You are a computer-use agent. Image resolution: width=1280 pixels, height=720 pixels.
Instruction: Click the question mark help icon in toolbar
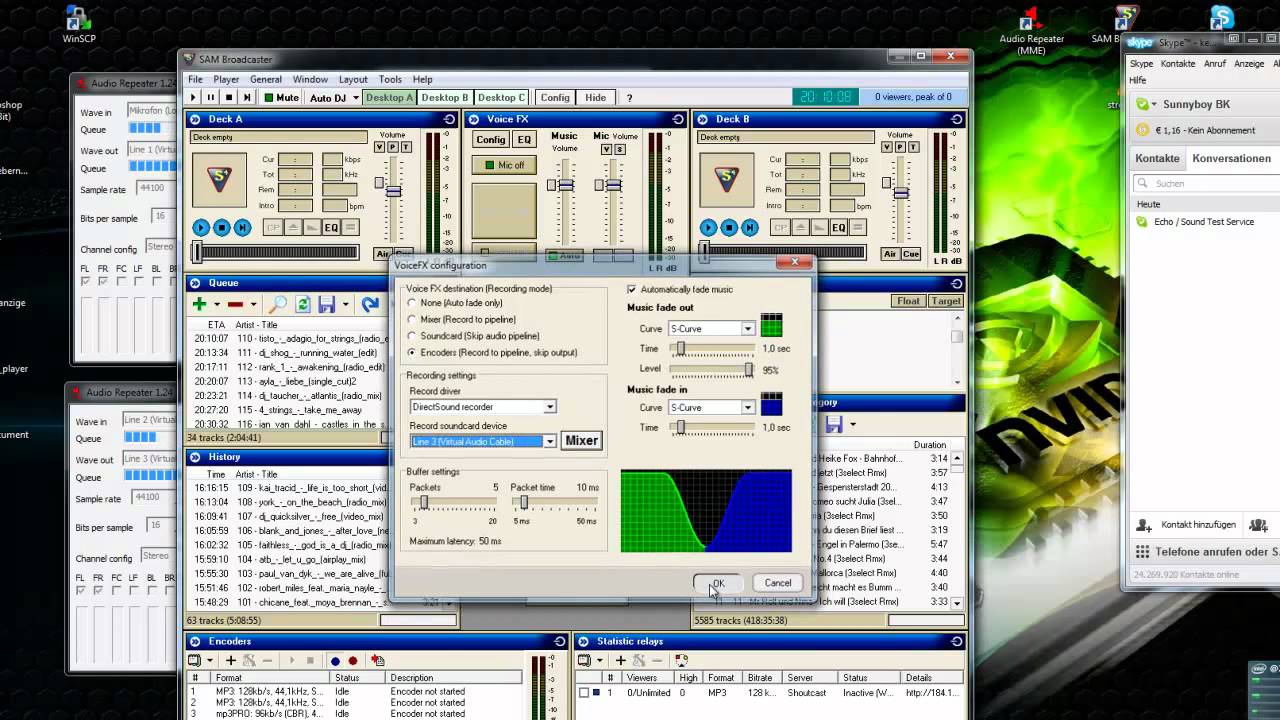click(629, 98)
